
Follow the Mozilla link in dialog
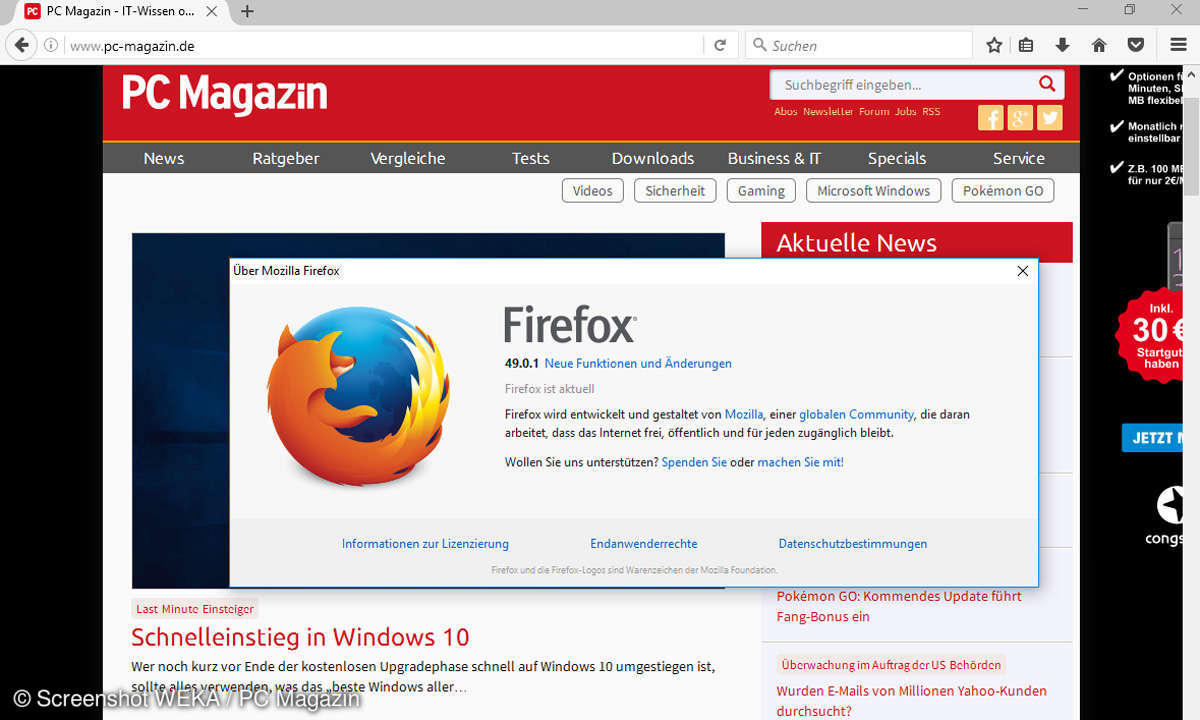pyautogui.click(x=744, y=414)
